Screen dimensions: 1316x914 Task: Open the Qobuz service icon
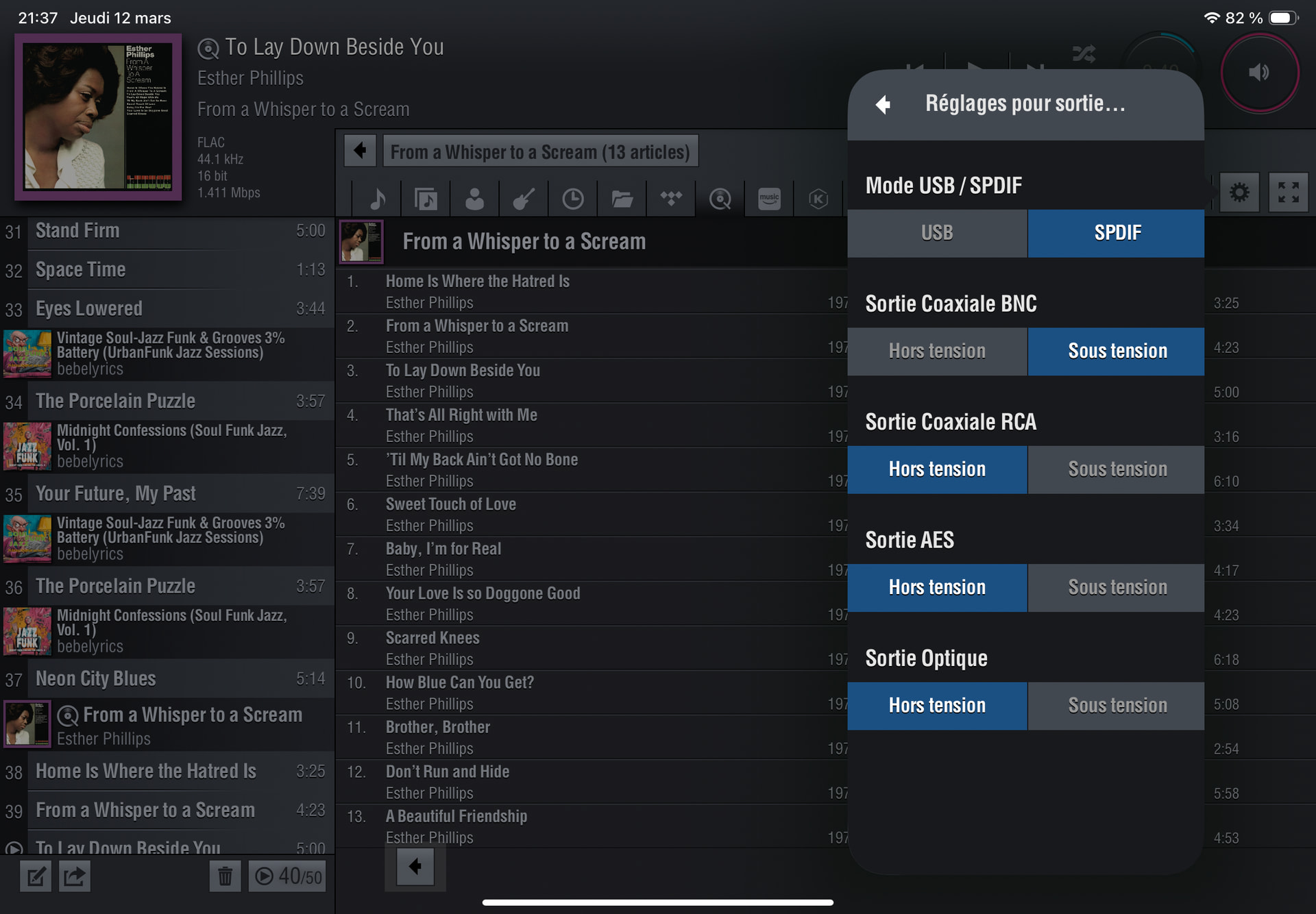(x=720, y=199)
